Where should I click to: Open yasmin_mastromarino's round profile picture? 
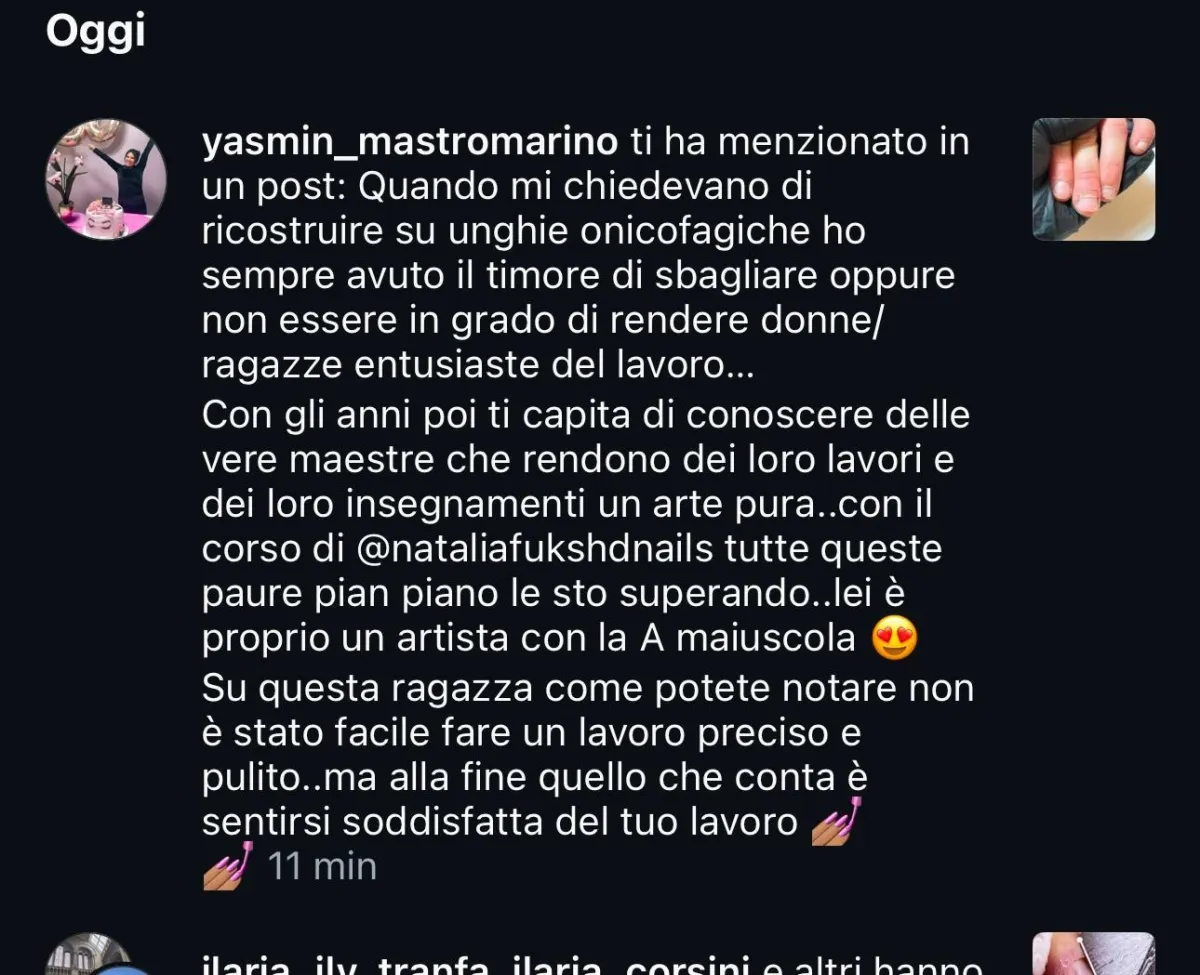click(106, 180)
